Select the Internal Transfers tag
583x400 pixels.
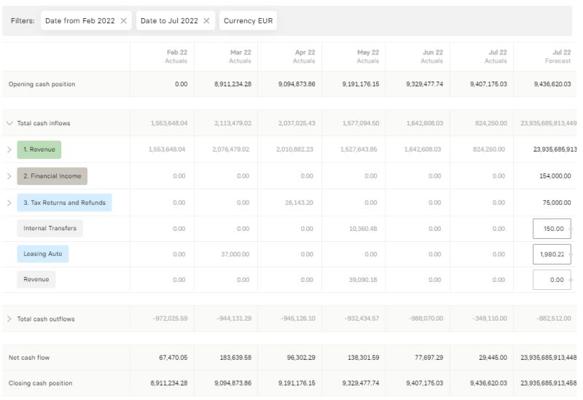click(x=50, y=228)
